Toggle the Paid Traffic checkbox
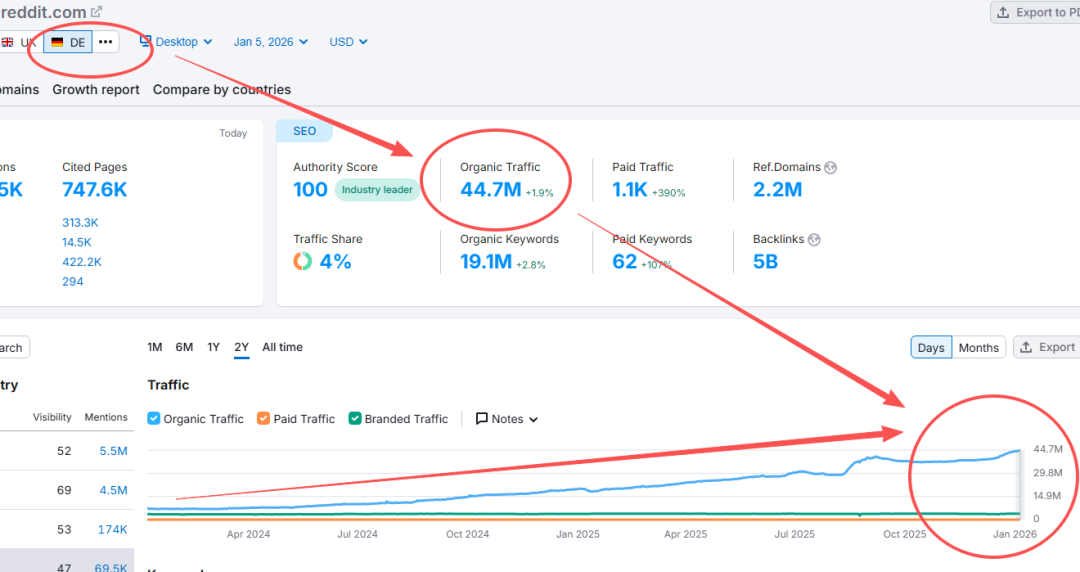Screen dimensions: 1080x572 pos(263,418)
